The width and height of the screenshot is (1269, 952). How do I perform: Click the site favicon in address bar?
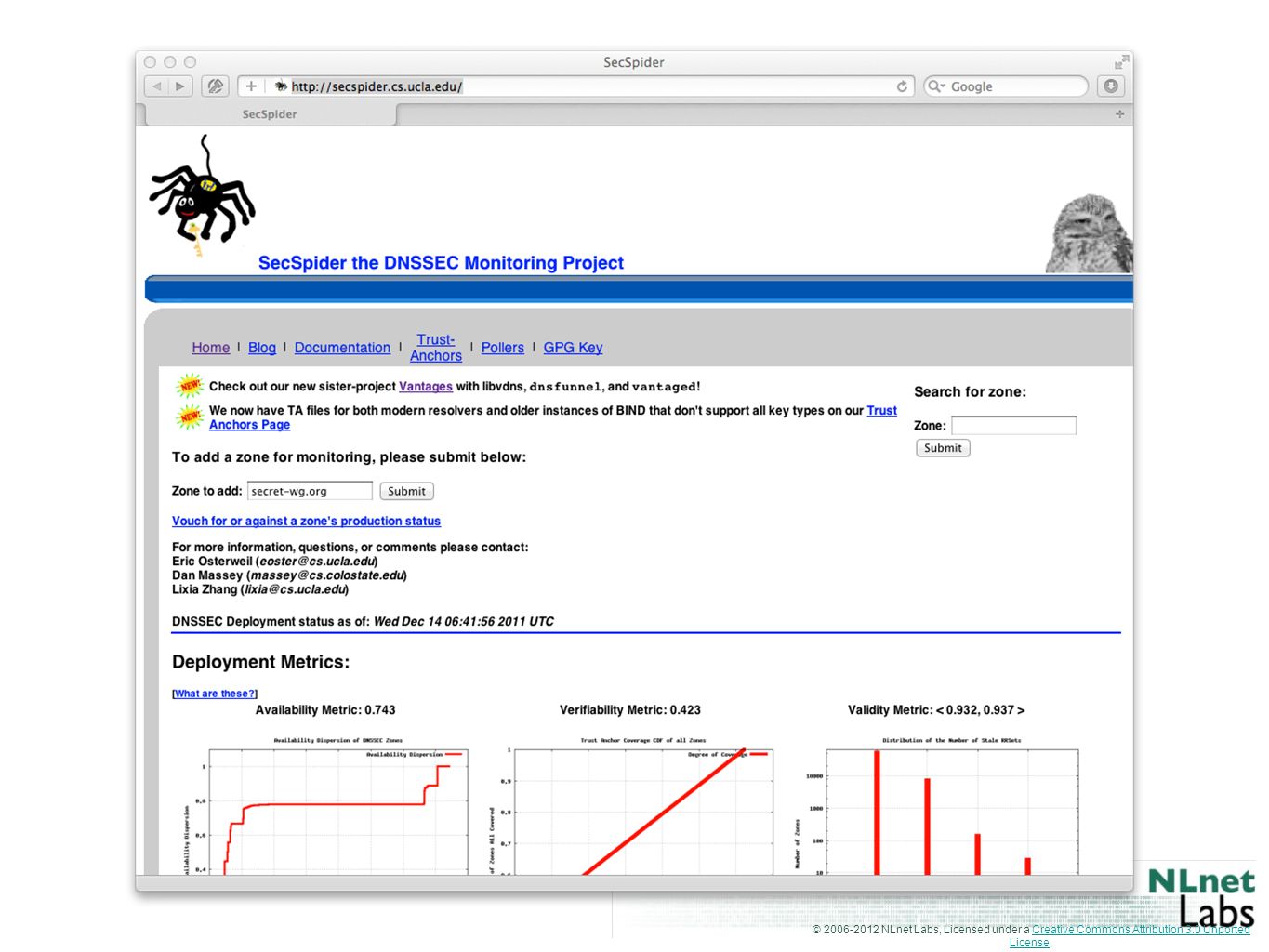tap(281, 86)
